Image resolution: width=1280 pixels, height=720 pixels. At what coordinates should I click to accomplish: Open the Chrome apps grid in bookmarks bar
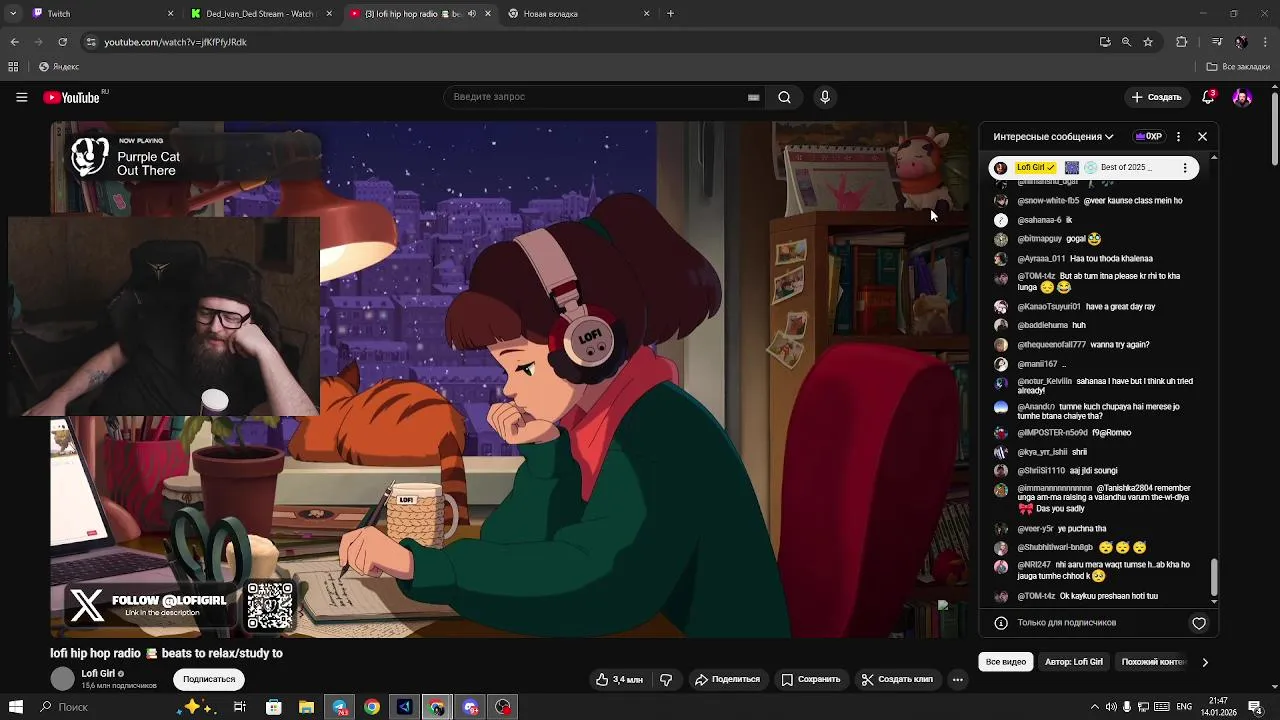coord(13,67)
